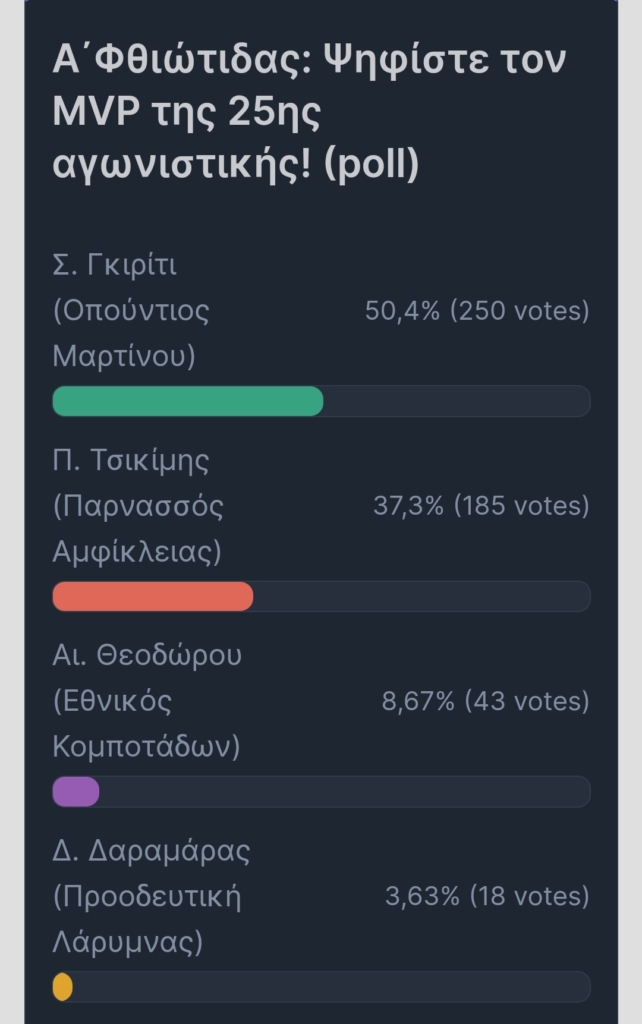The height and width of the screenshot is (1024, 642).
Task: Click the 8,67% (43 votes) result text
Action: [485, 701]
